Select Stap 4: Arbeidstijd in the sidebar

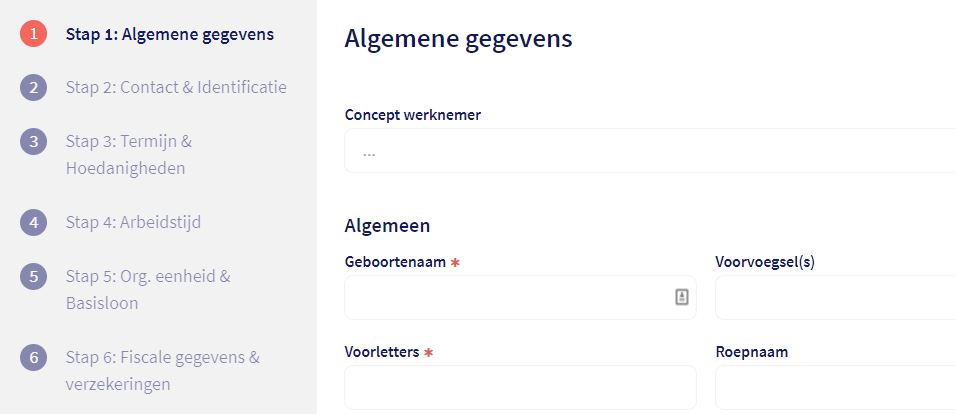(x=133, y=222)
